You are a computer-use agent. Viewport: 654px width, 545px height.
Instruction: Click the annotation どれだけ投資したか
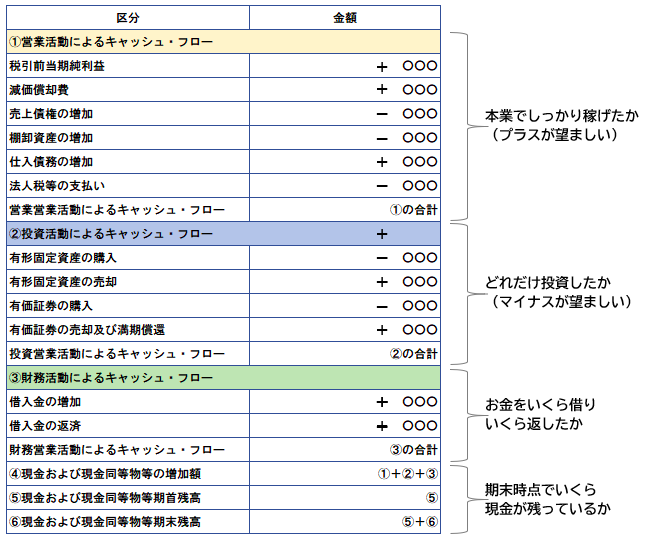548,283
